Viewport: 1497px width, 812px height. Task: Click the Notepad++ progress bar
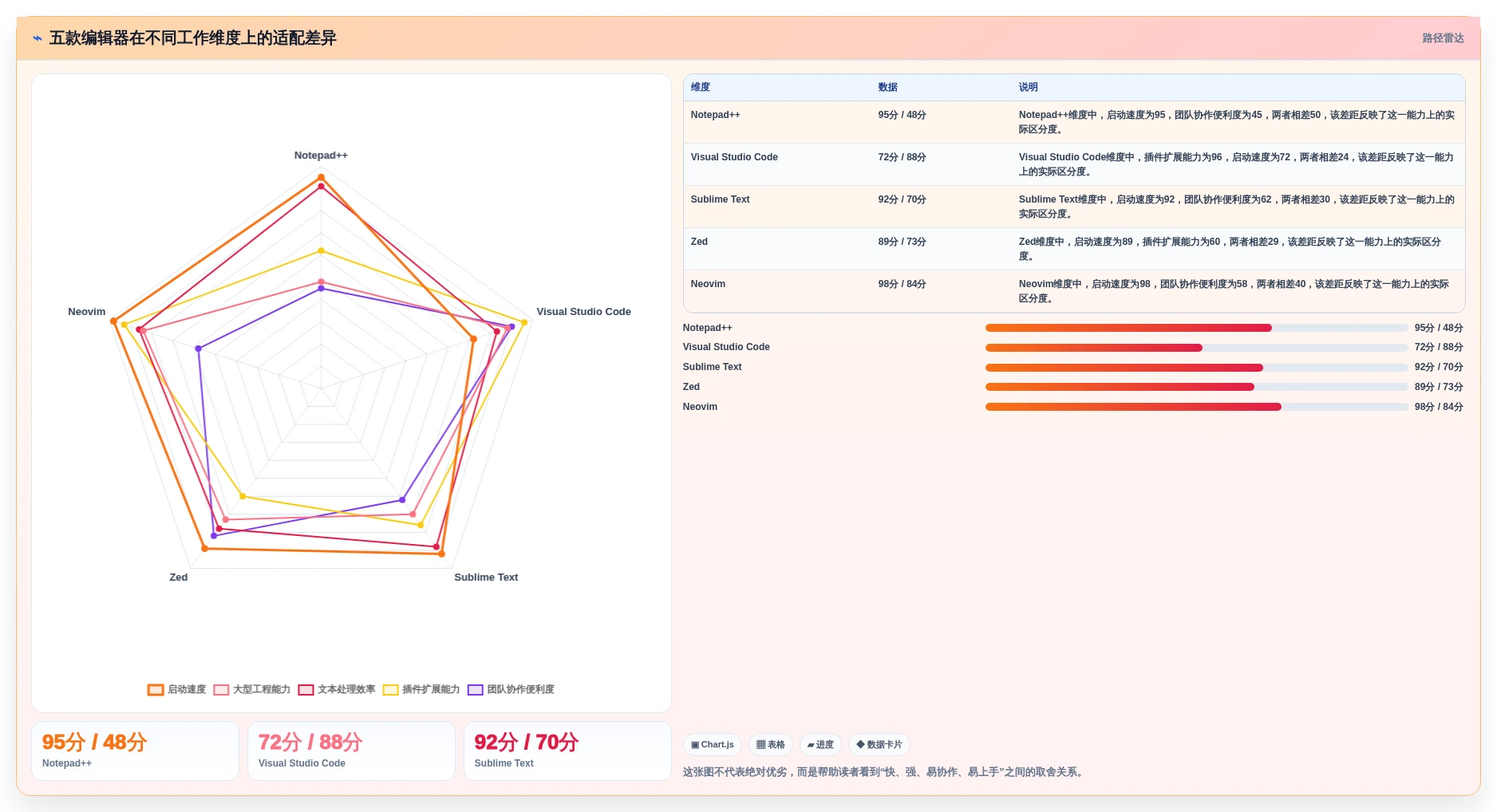tap(1196, 328)
